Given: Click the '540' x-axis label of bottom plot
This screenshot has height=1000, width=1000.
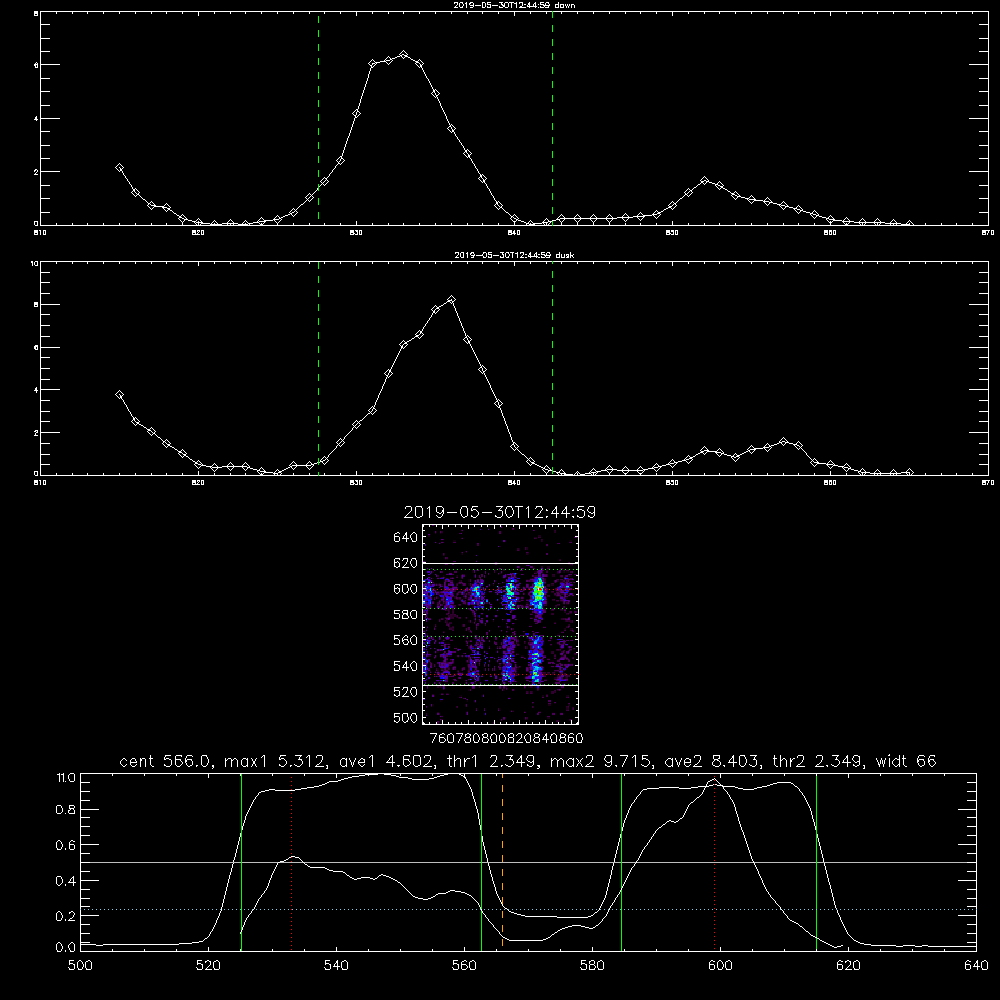Looking at the screenshot, I should [336, 966].
